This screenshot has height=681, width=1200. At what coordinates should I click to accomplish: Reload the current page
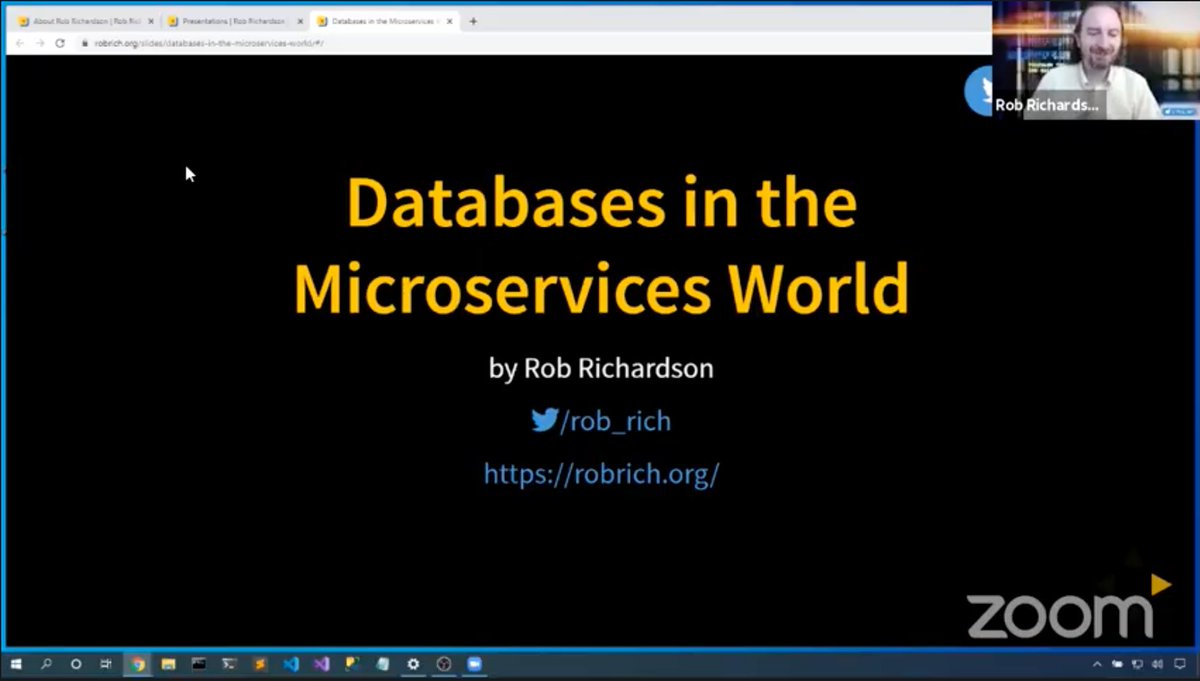(60, 43)
